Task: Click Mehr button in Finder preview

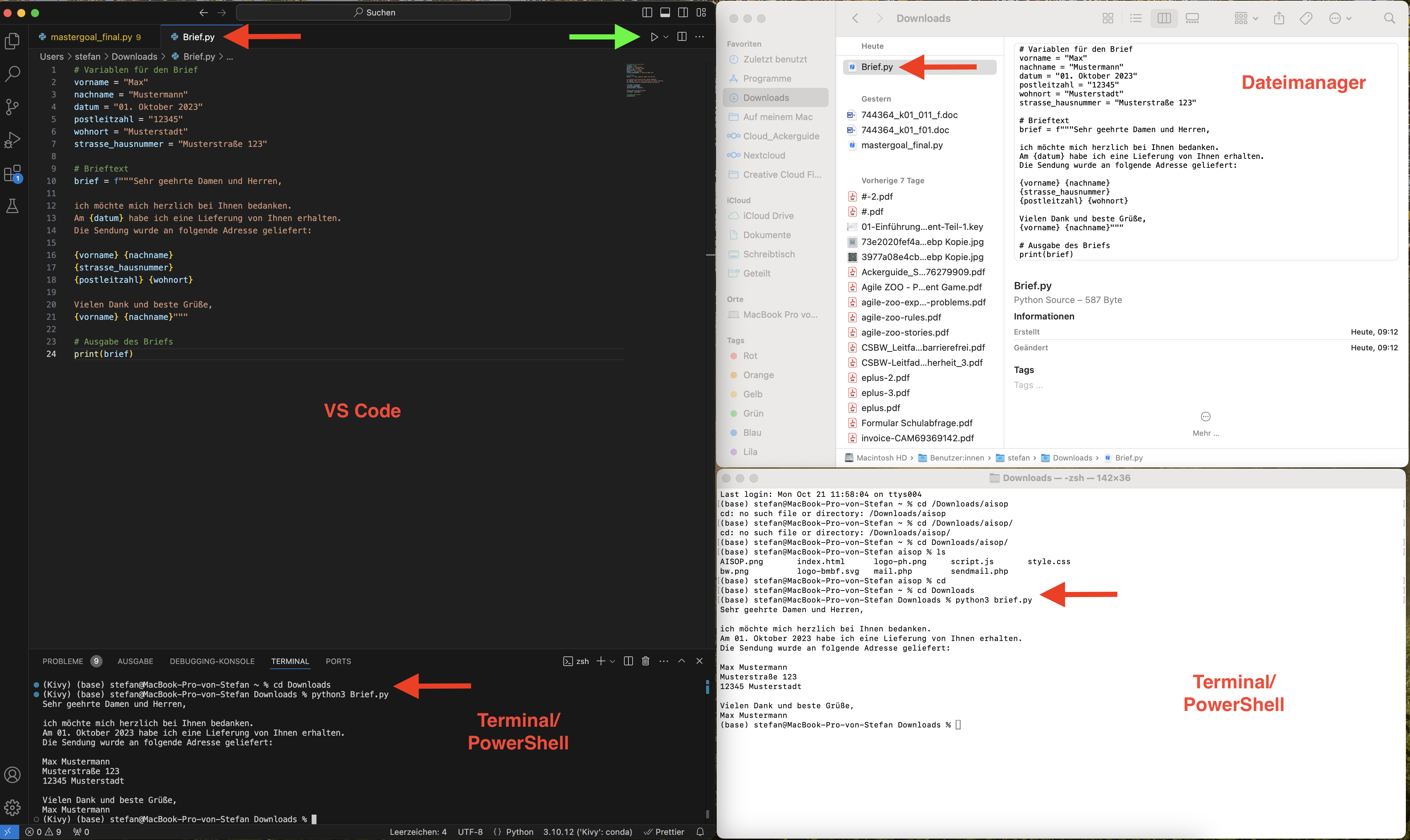Action: click(1206, 424)
